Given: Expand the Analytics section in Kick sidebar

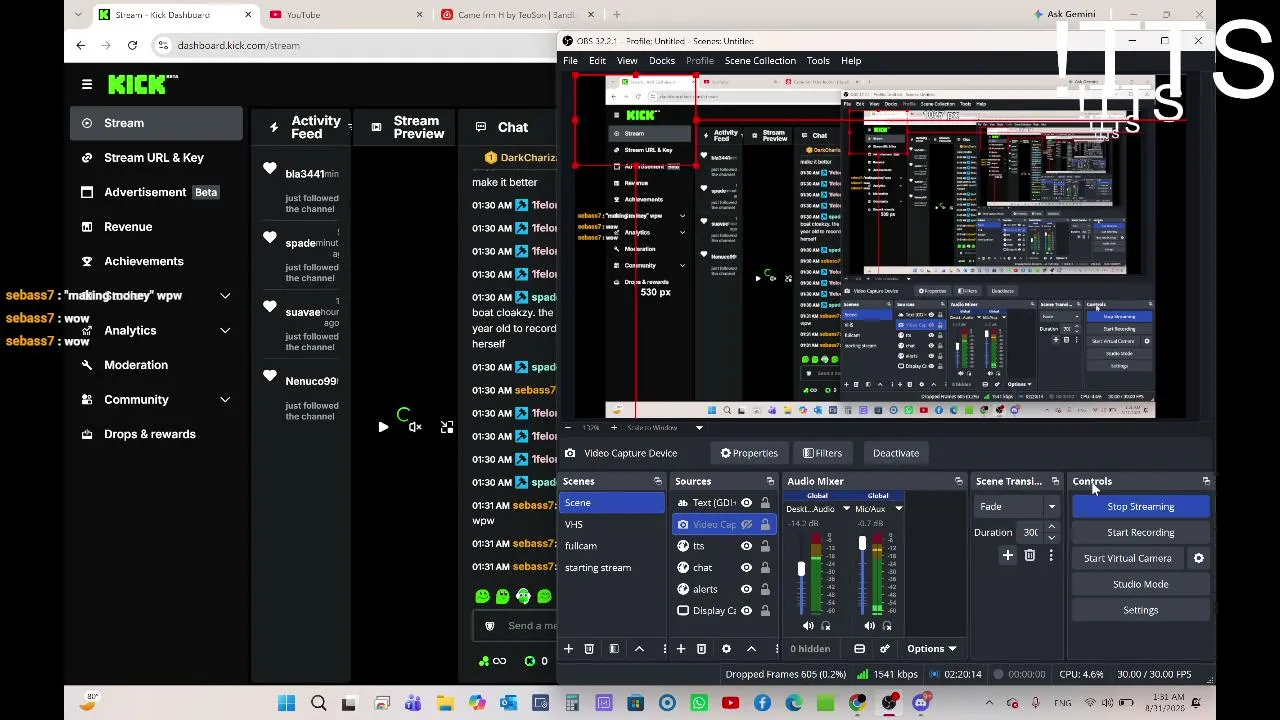Looking at the screenshot, I should [225, 331].
